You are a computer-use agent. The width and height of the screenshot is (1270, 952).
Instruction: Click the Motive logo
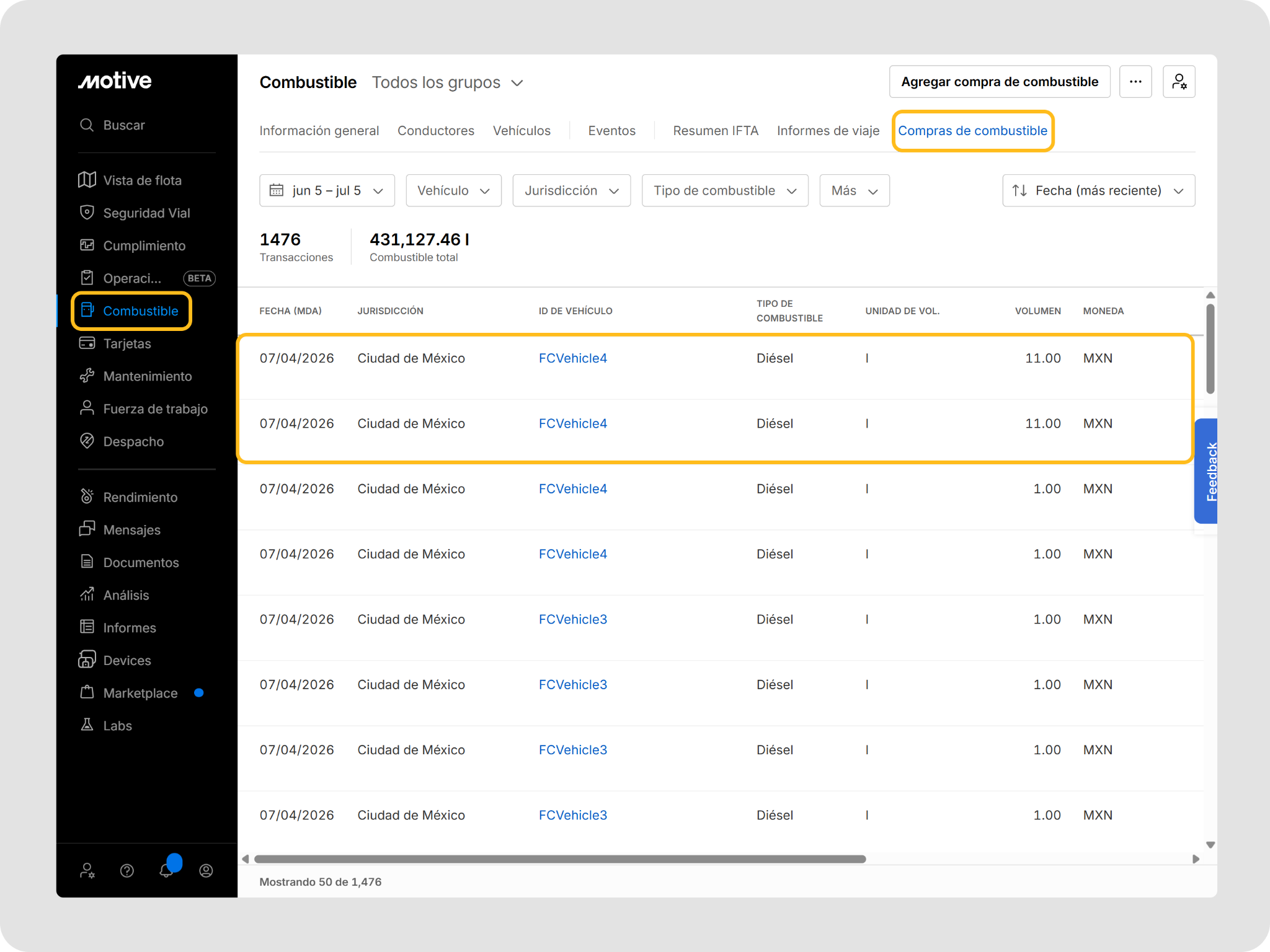pyautogui.click(x=115, y=81)
